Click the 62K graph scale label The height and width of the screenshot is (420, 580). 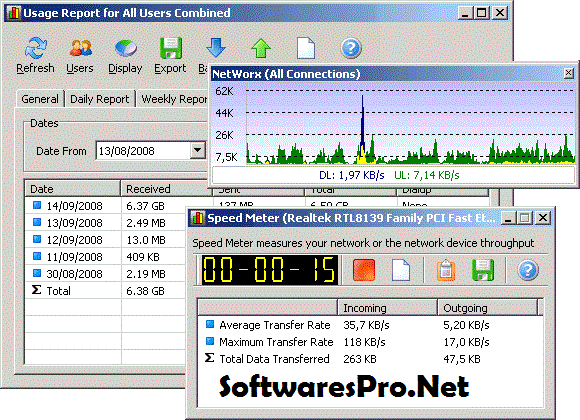pos(225,91)
